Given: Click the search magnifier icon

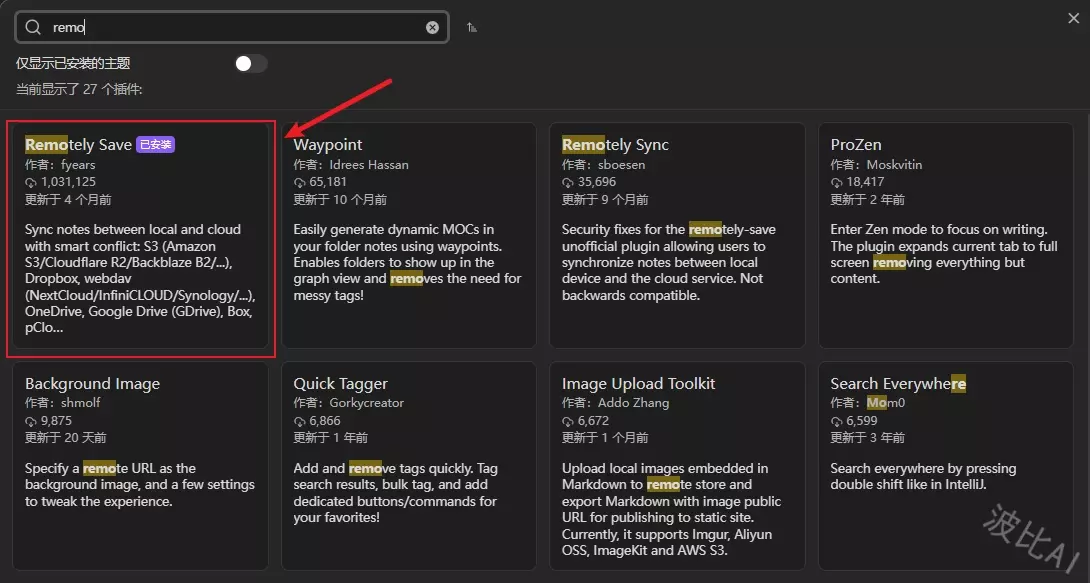Looking at the screenshot, I should pyautogui.click(x=33, y=27).
